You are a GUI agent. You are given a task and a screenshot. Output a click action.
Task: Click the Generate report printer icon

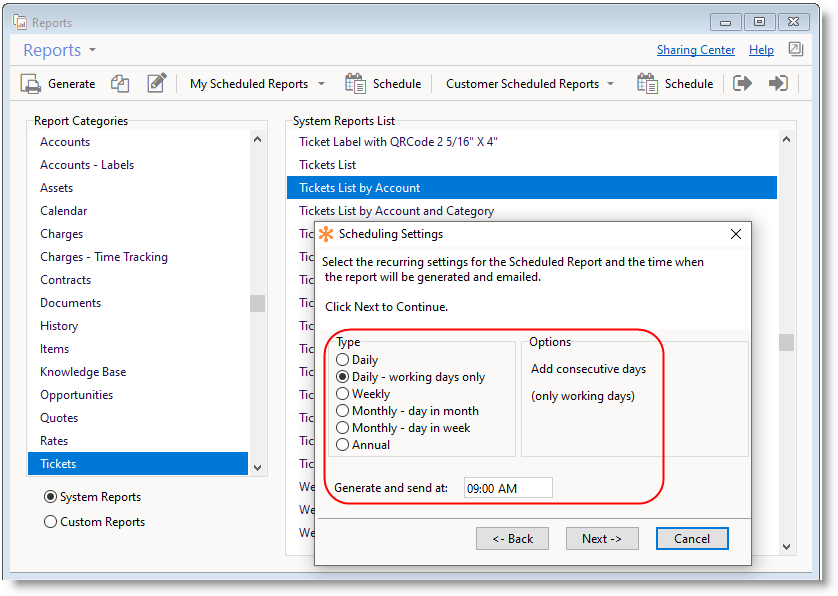[31, 84]
